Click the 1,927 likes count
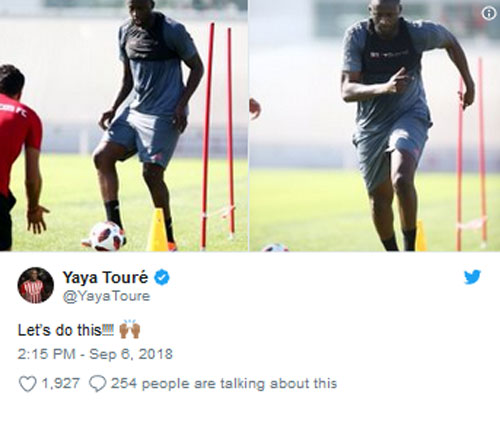 (60, 383)
